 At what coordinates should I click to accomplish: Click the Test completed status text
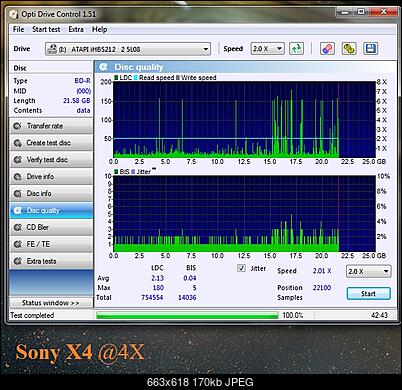click(32, 315)
